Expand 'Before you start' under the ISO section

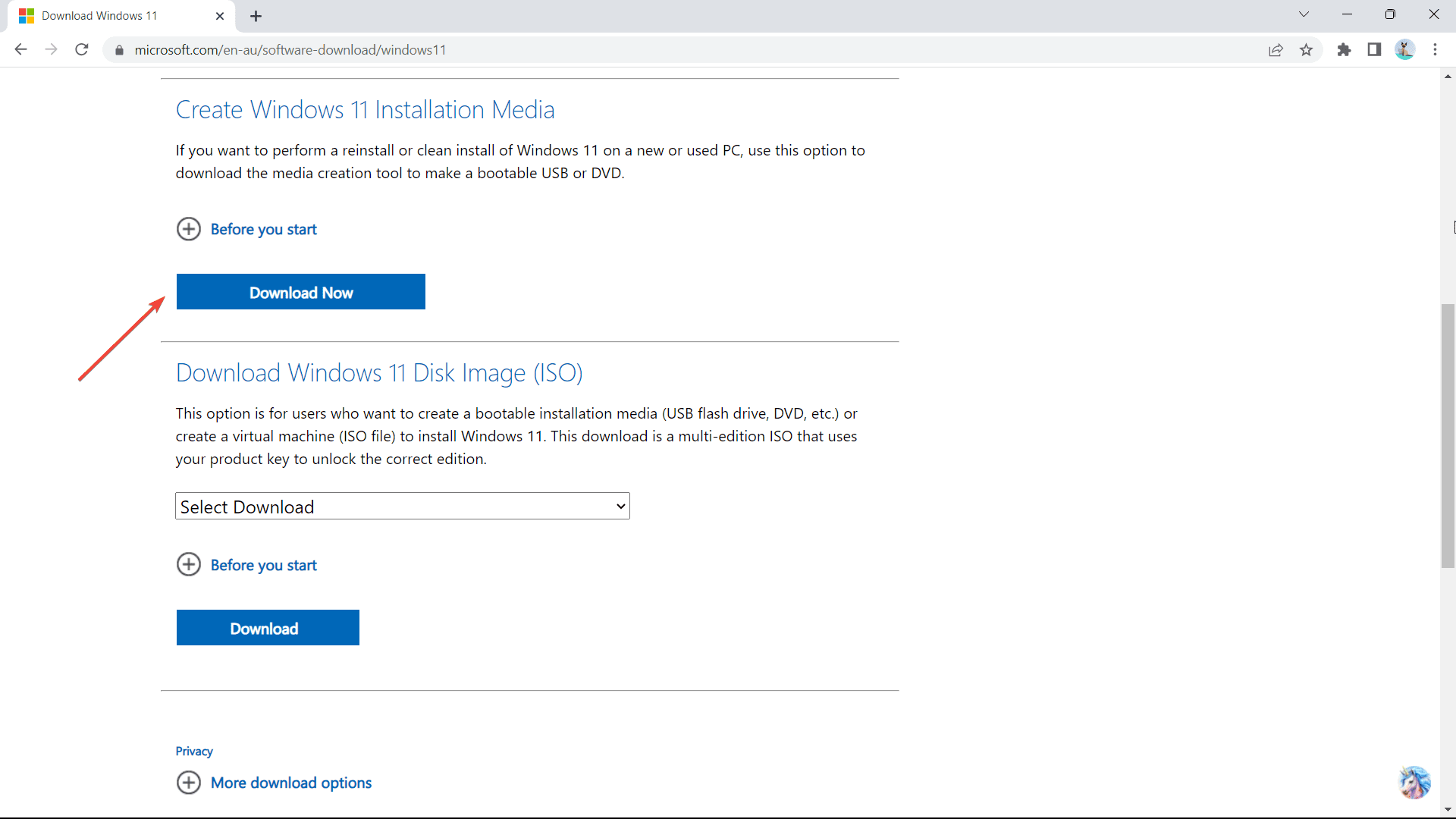click(263, 565)
